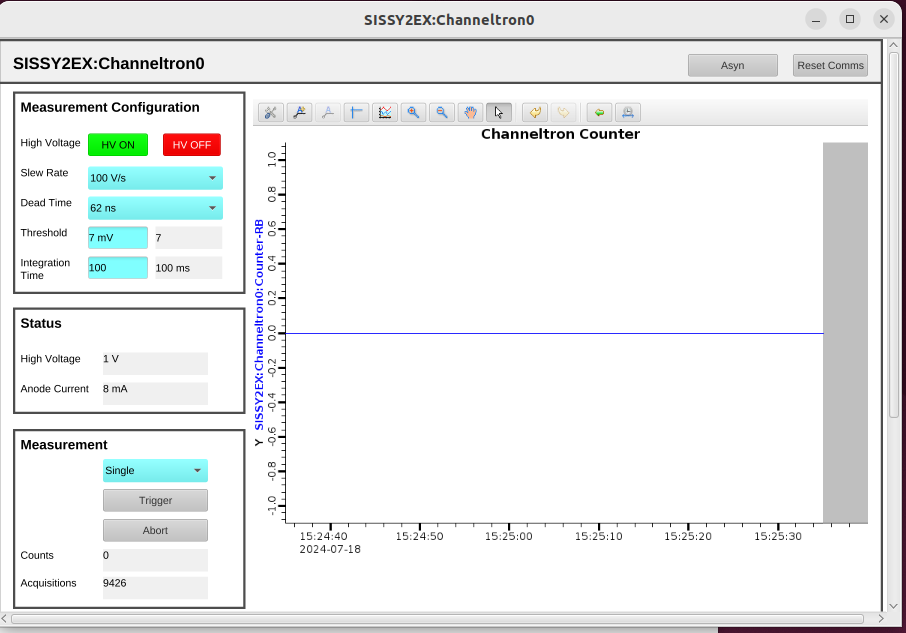Image resolution: width=906 pixels, height=633 pixels.
Task: Open the Asyn panel
Action: 733,65
